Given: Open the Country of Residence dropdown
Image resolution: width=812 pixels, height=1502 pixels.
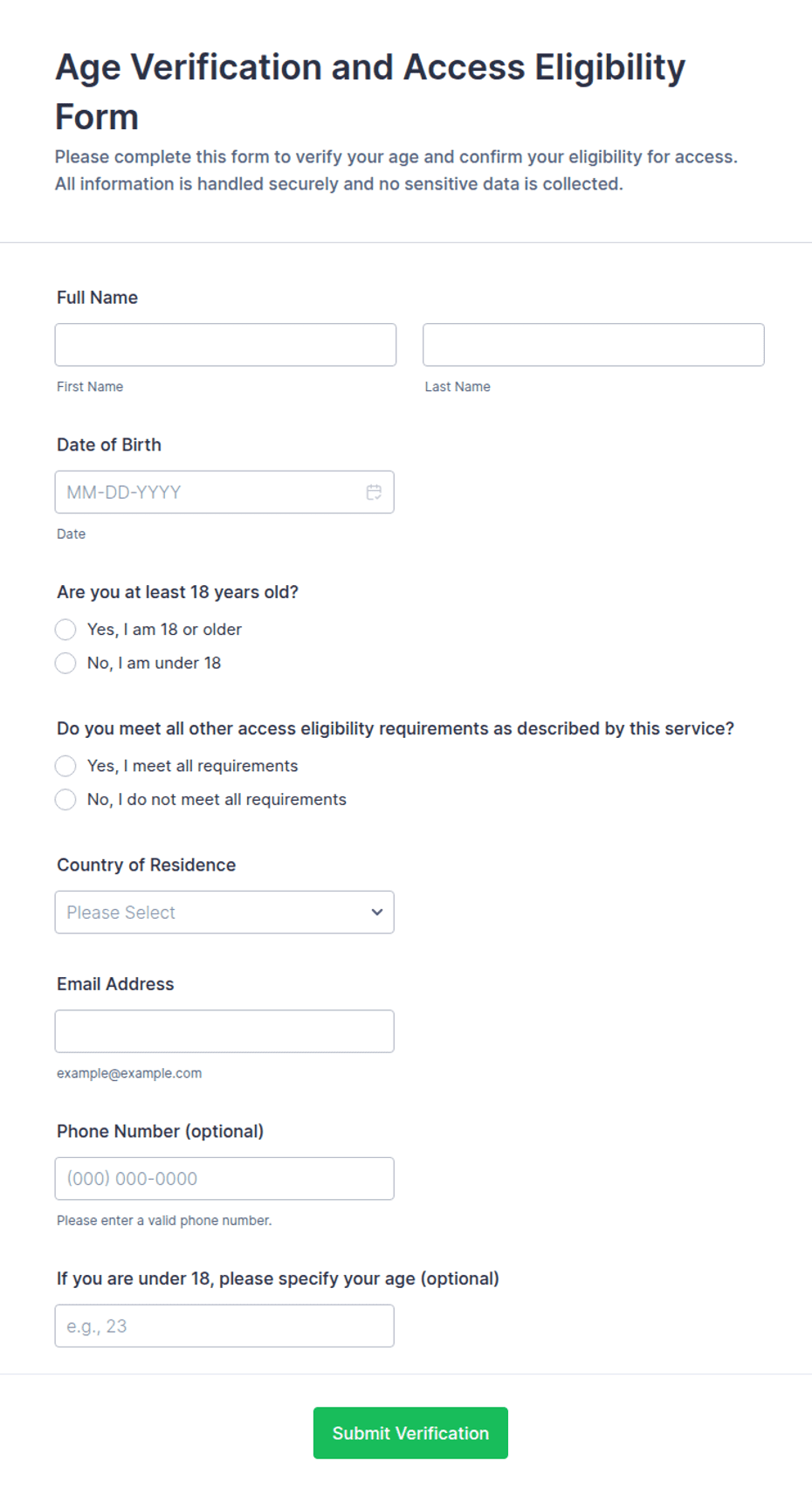Looking at the screenshot, I should tap(224, 912).
